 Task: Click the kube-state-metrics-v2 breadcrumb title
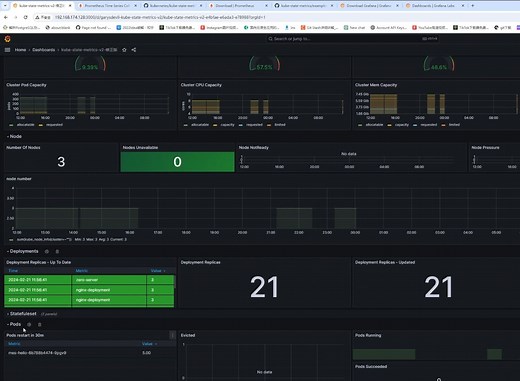(x=89, y=50)
